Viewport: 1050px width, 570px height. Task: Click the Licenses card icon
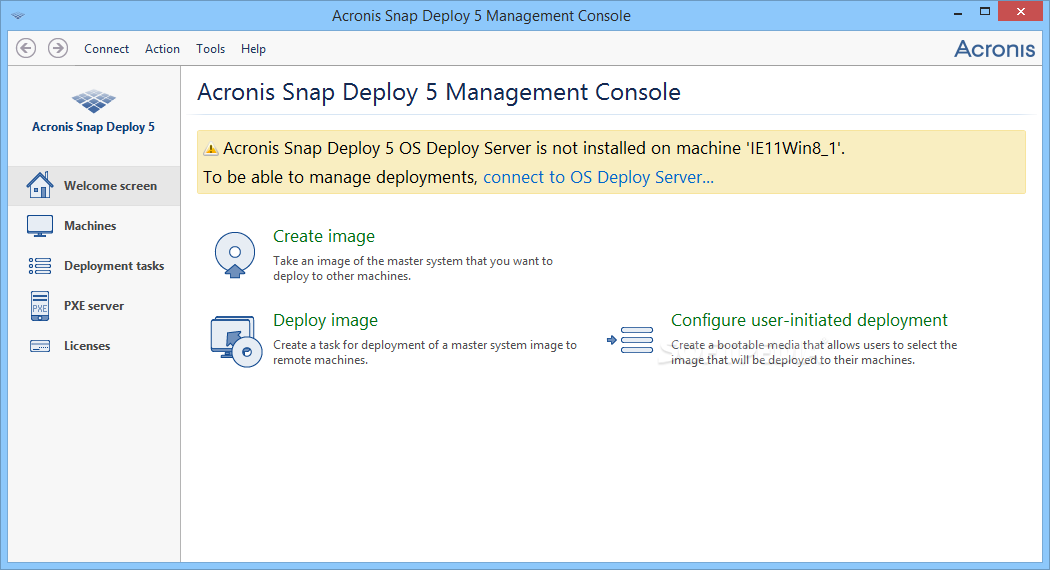tap(40, 346)
